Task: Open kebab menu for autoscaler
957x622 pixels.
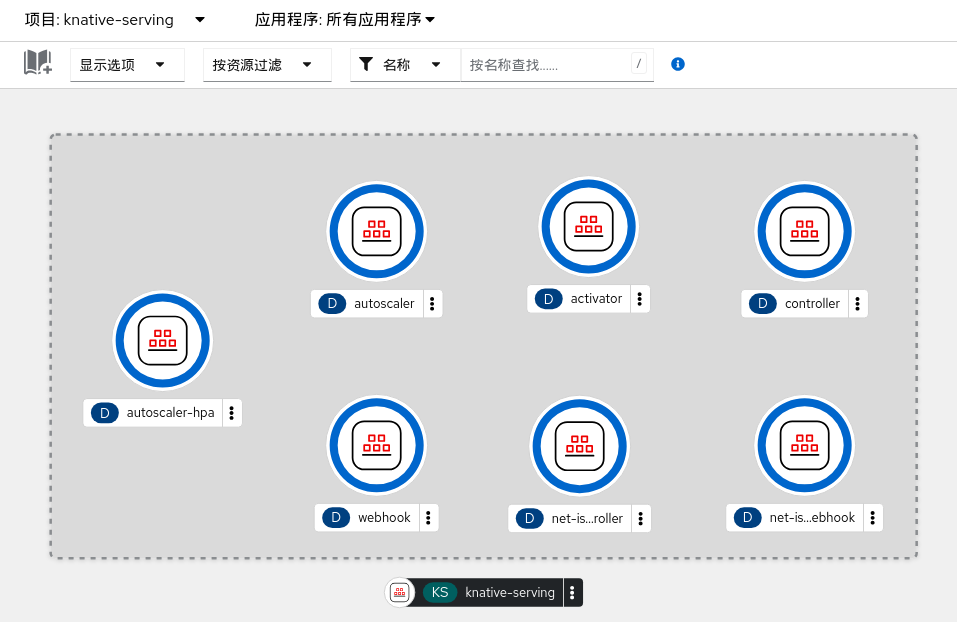Action: (x=432, y=303)
